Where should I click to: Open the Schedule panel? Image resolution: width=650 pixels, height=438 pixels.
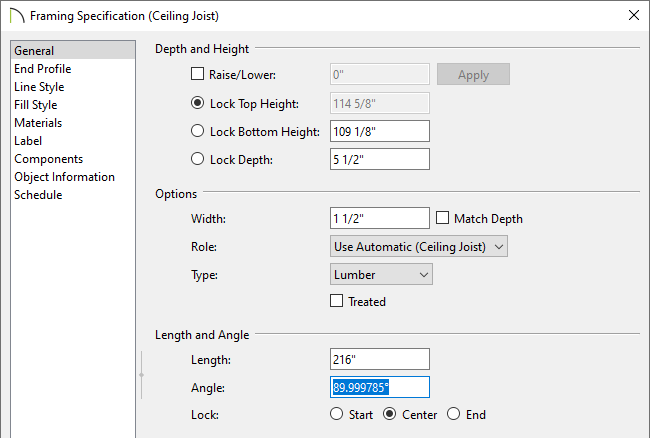tap(38, 195)
